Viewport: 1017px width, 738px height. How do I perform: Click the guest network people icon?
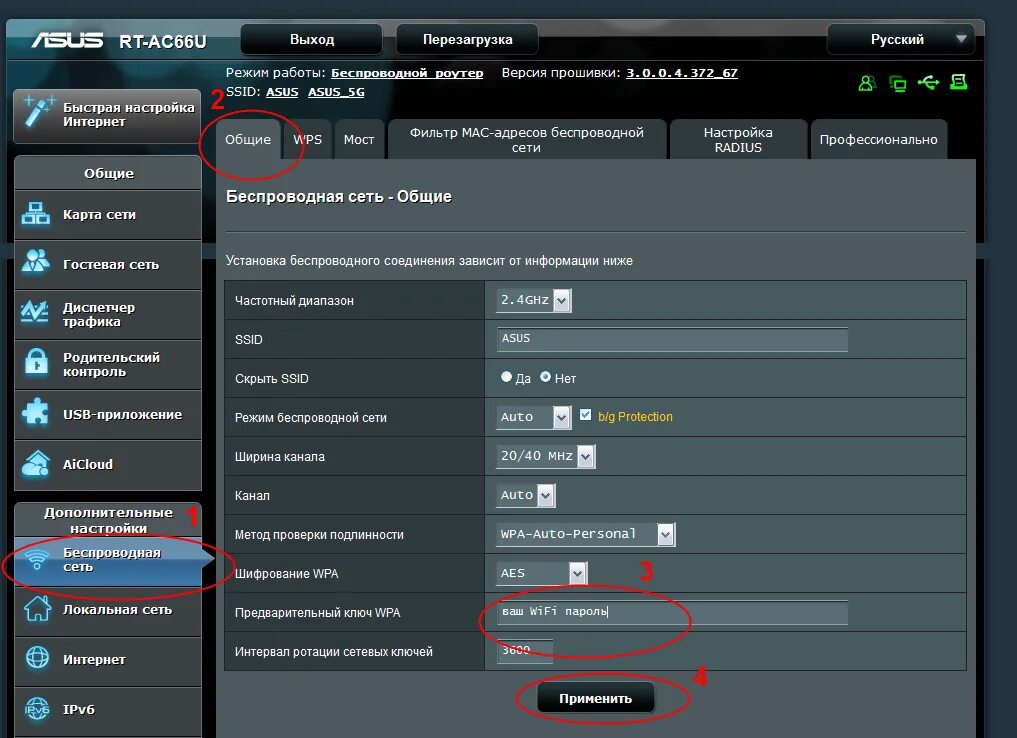pyautogui.click(x=36, y=261)
